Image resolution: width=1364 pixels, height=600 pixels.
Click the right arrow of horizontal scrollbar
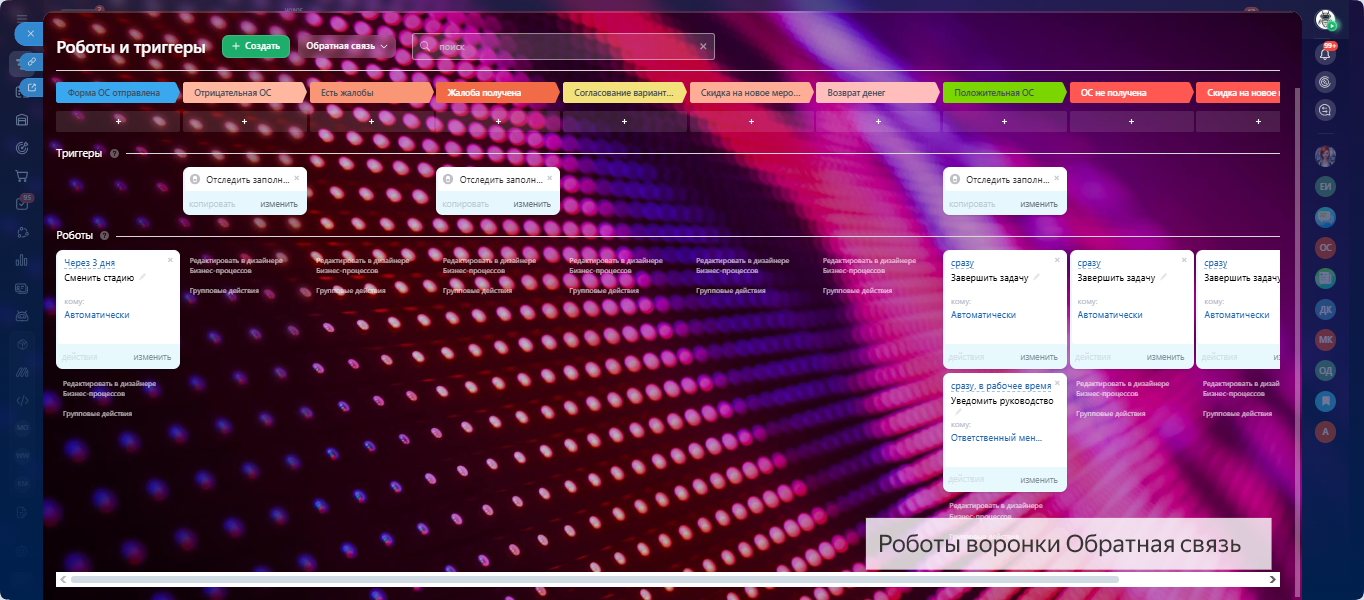coord(1273,579)
